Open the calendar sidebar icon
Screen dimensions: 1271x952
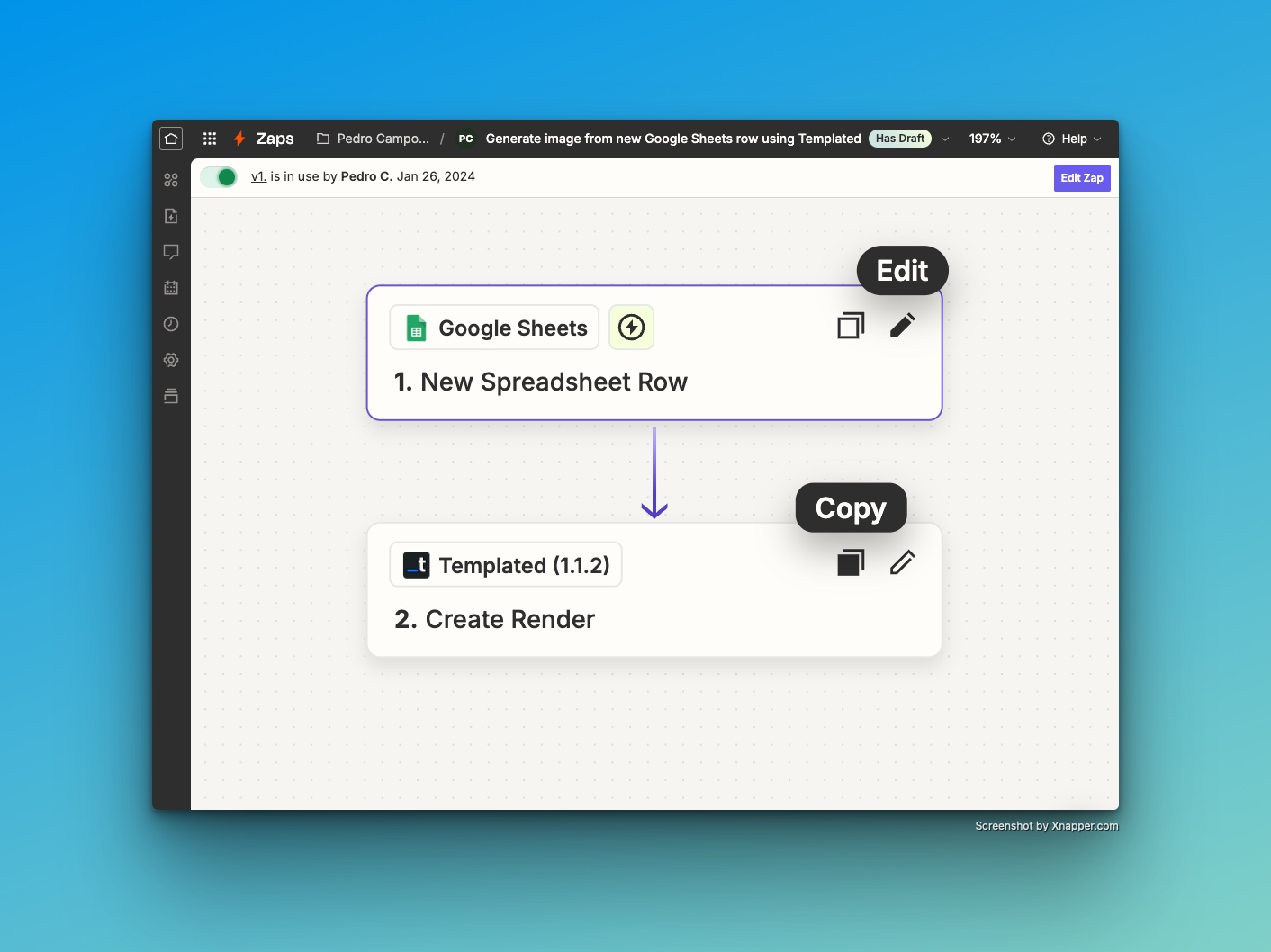tap(171, 288)
